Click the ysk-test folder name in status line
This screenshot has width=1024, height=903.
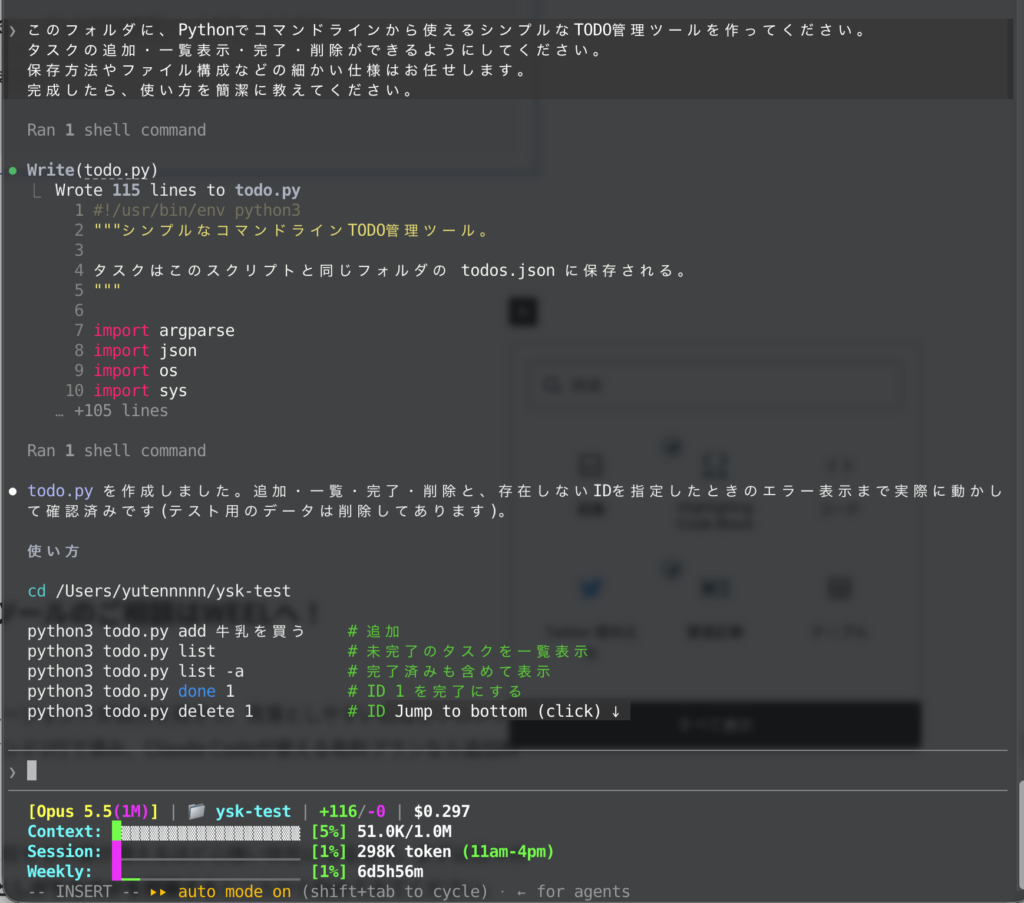[x=253, y=812]
